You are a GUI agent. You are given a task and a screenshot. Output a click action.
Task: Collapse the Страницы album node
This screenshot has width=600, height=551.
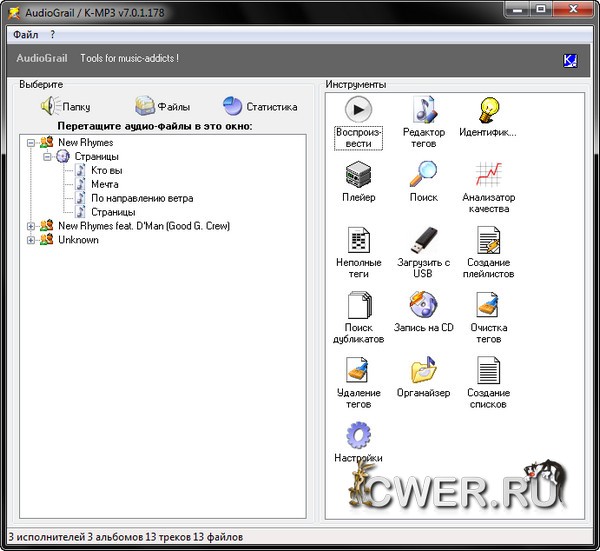(x=47, y=157)
